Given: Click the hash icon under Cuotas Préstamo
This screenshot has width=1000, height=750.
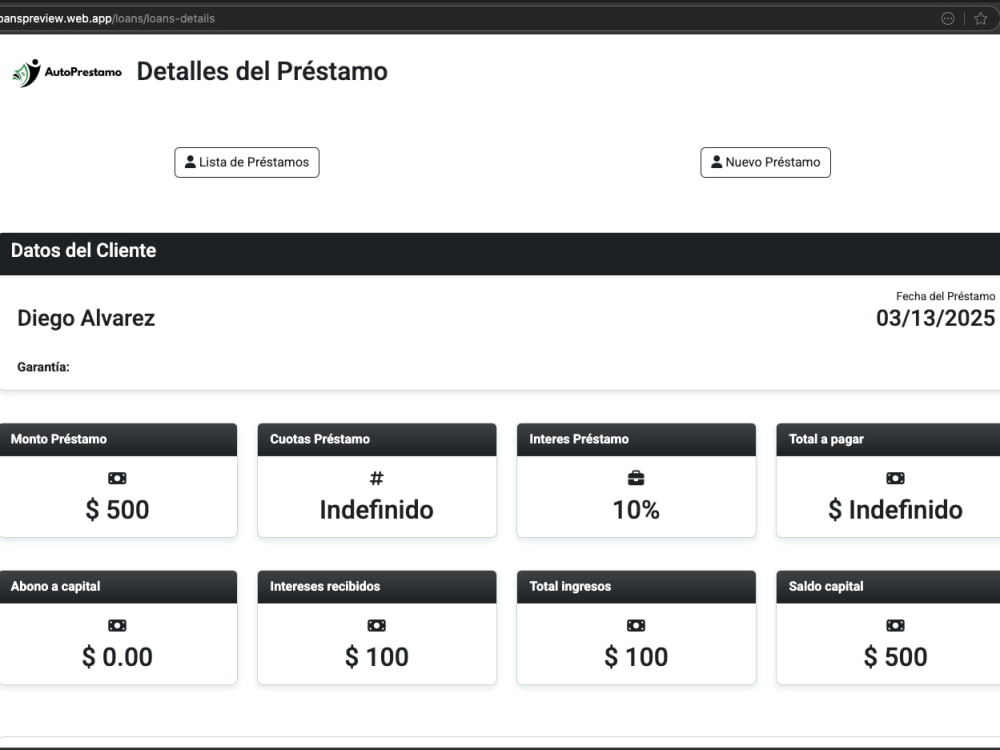Looking at the screenshot, I should click(x=377, y=478).
